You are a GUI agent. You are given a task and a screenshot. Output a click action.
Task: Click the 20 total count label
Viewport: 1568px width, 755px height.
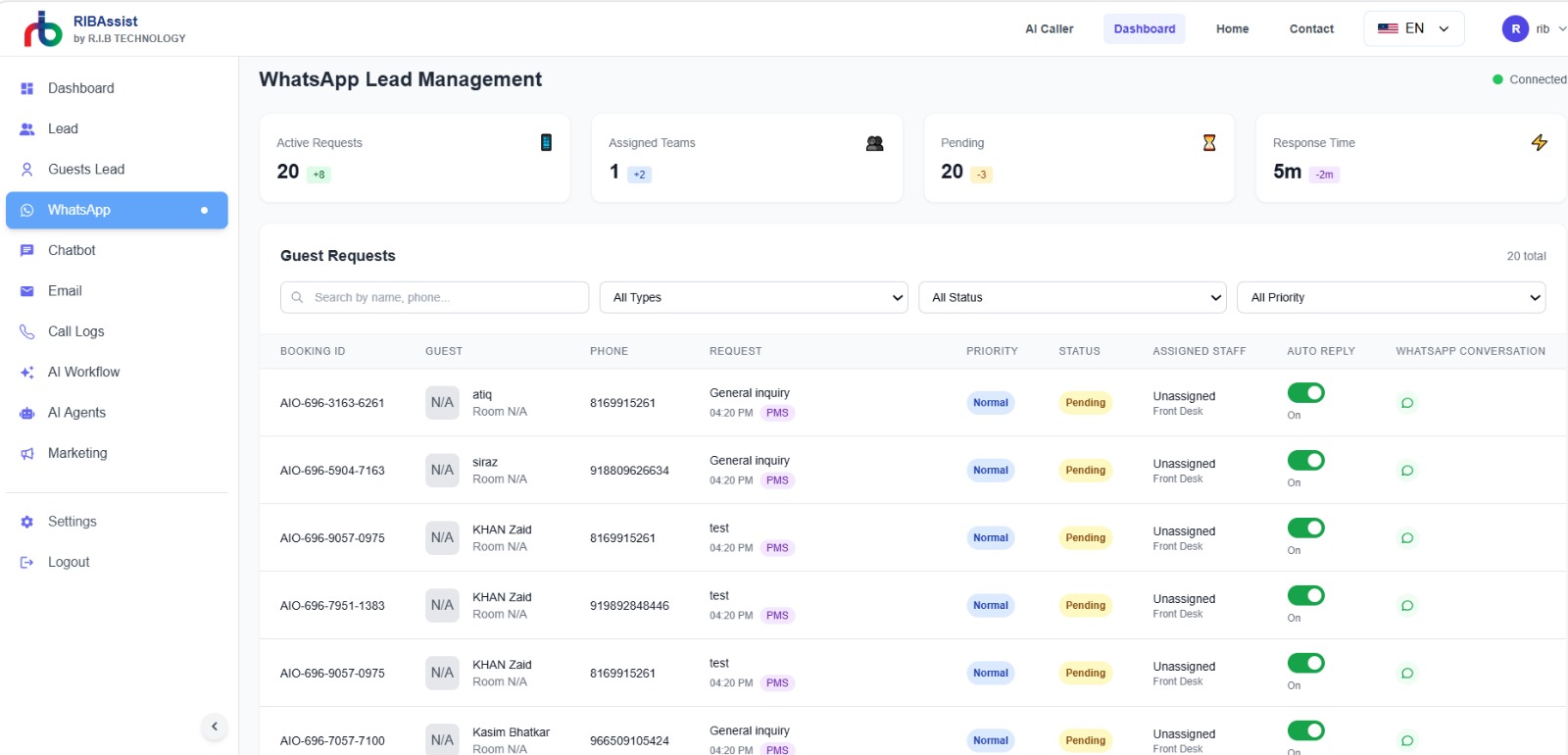pos(1526,256)
